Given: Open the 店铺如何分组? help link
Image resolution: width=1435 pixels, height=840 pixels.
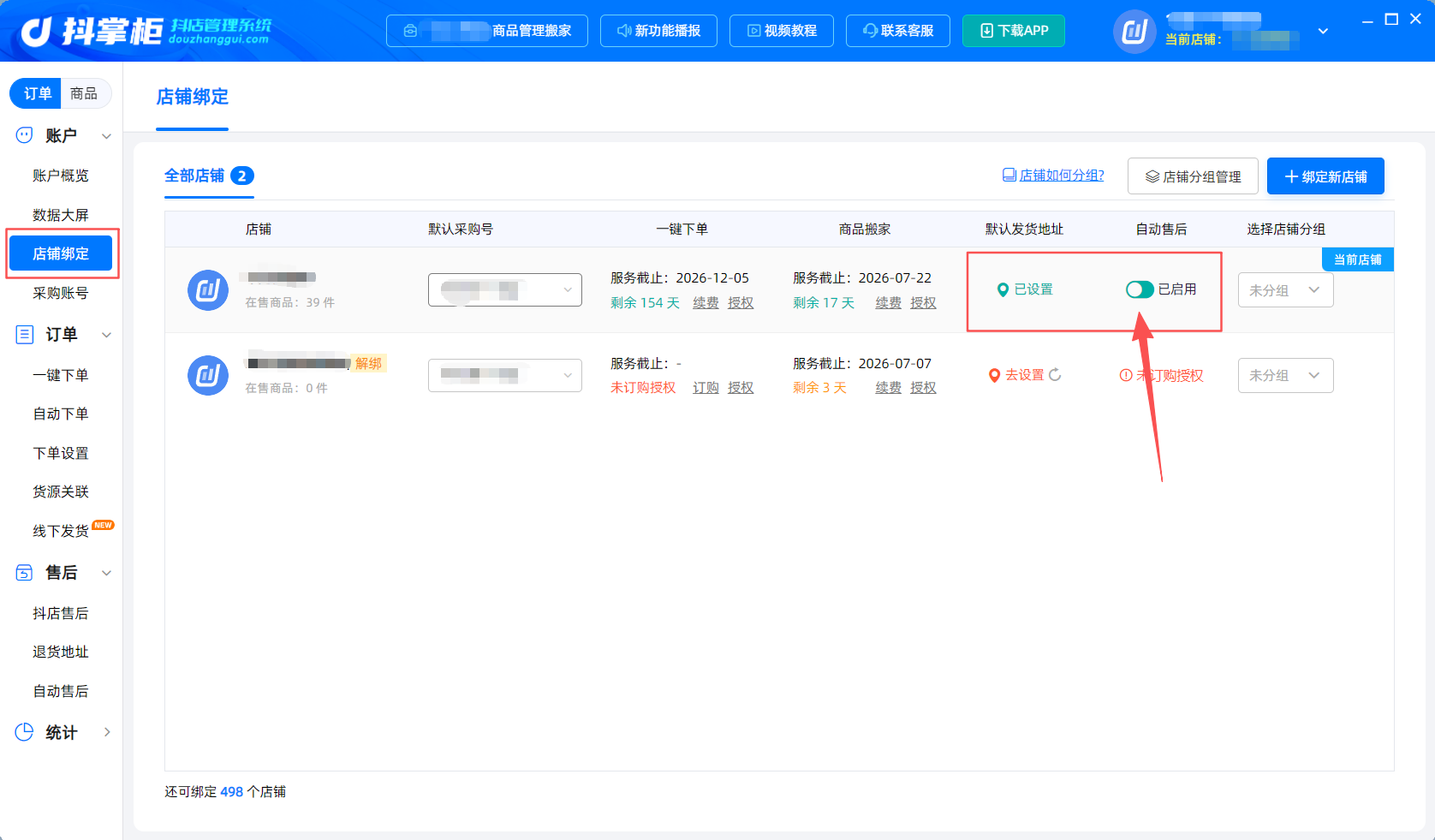Looking at the screenshot, I should (x=1053, y=175).
